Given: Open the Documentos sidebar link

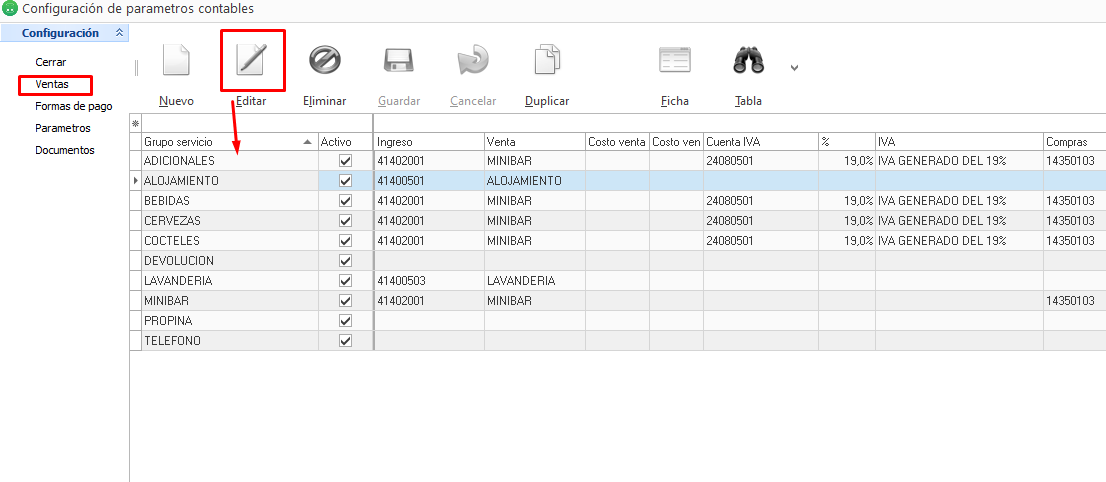Looking at the screenshot, I should pos(64,150).
